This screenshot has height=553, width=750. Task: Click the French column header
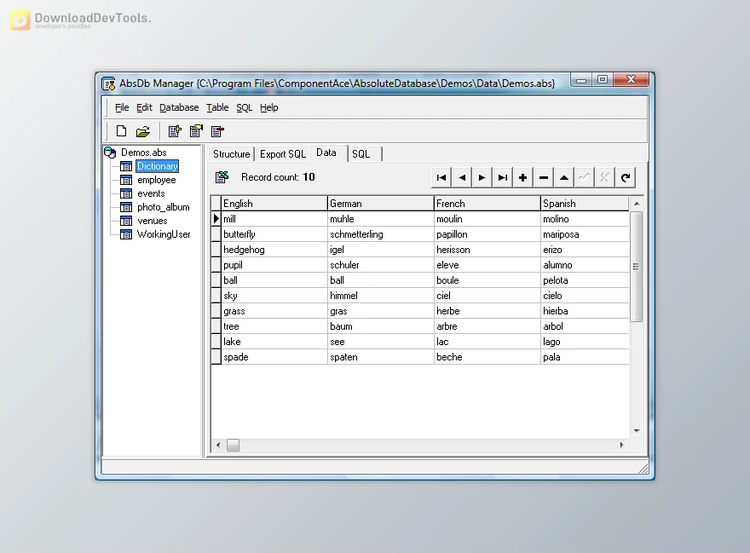(x=487, y=203)
